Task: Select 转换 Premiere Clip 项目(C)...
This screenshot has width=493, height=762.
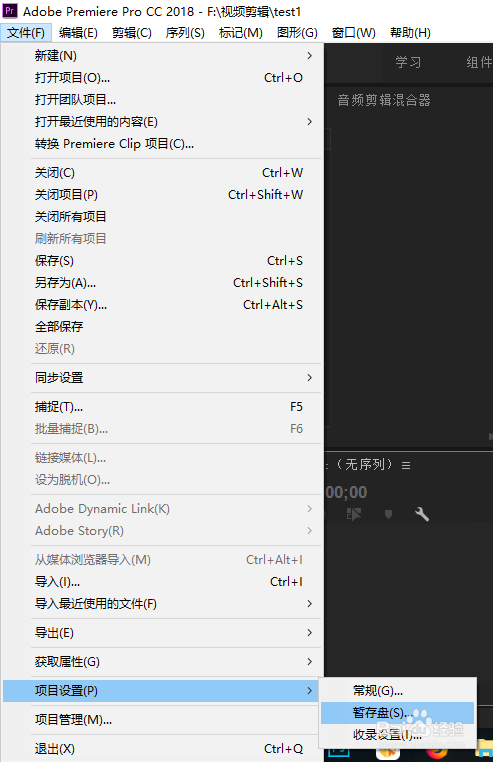Action: pyautogui.click(x=163, y=144)
